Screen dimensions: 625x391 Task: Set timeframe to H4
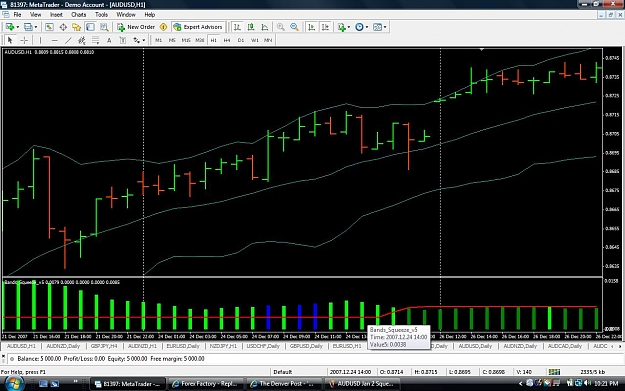tap(227, 40)
